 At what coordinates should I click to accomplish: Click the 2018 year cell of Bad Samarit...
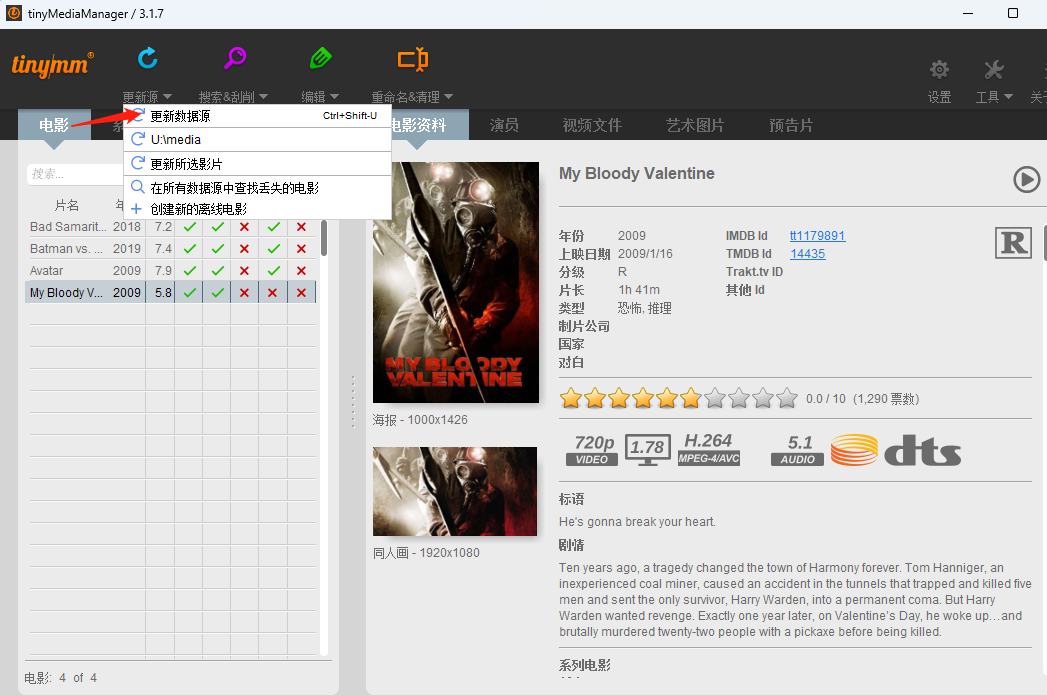coord(127,227)
